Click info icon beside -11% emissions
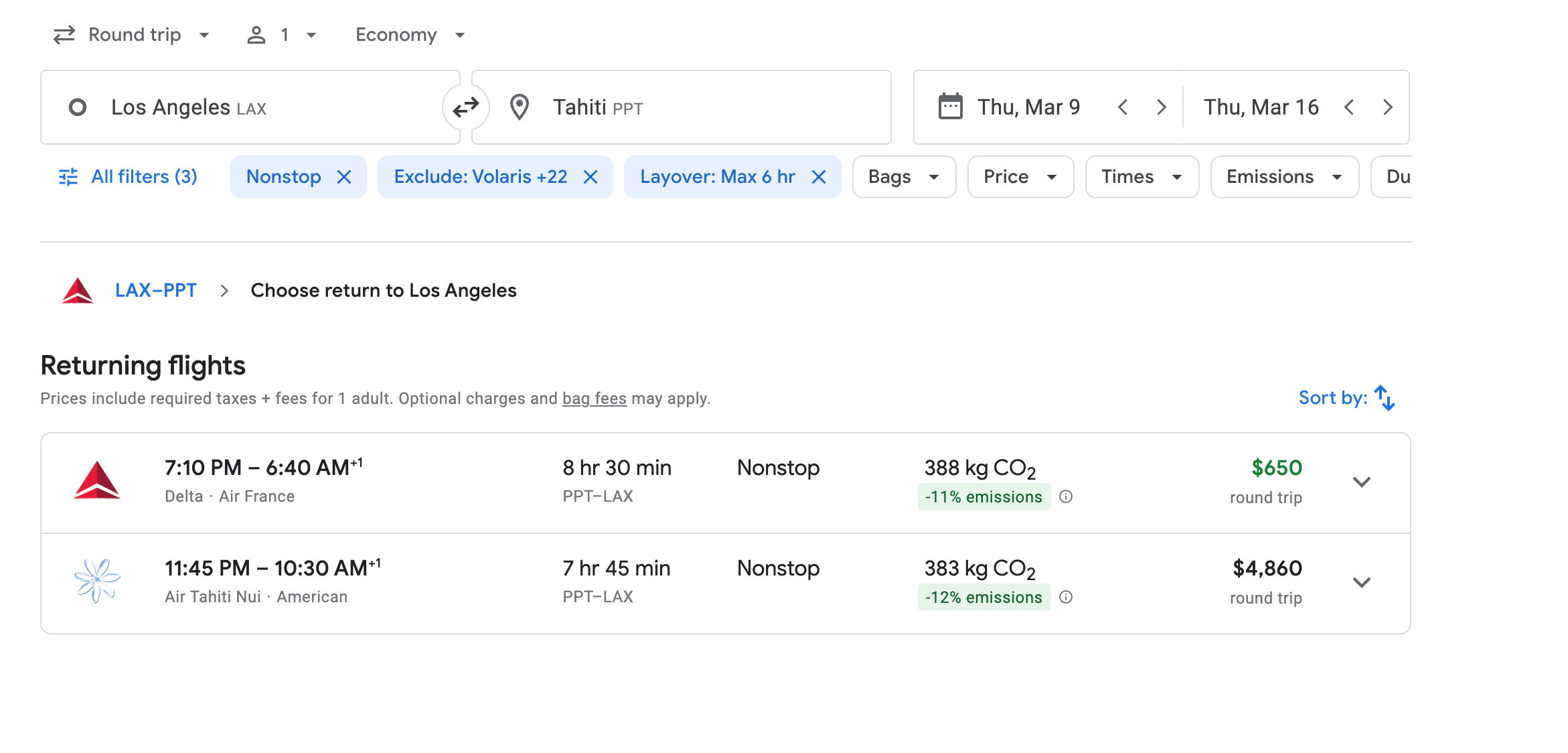 [x=1066, y=496]
